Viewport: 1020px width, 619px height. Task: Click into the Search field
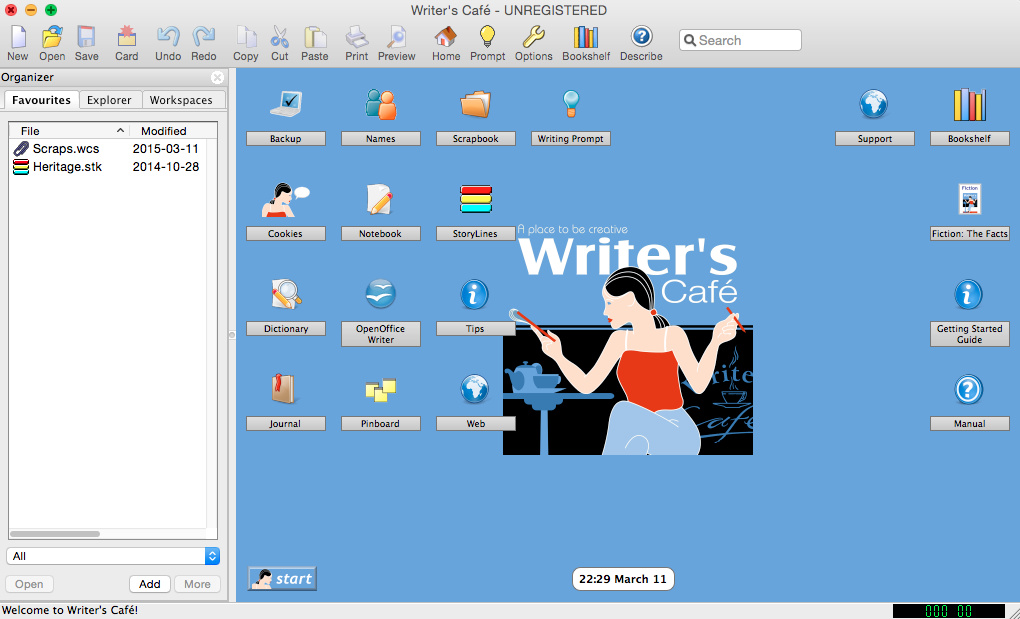click(747, 41)
